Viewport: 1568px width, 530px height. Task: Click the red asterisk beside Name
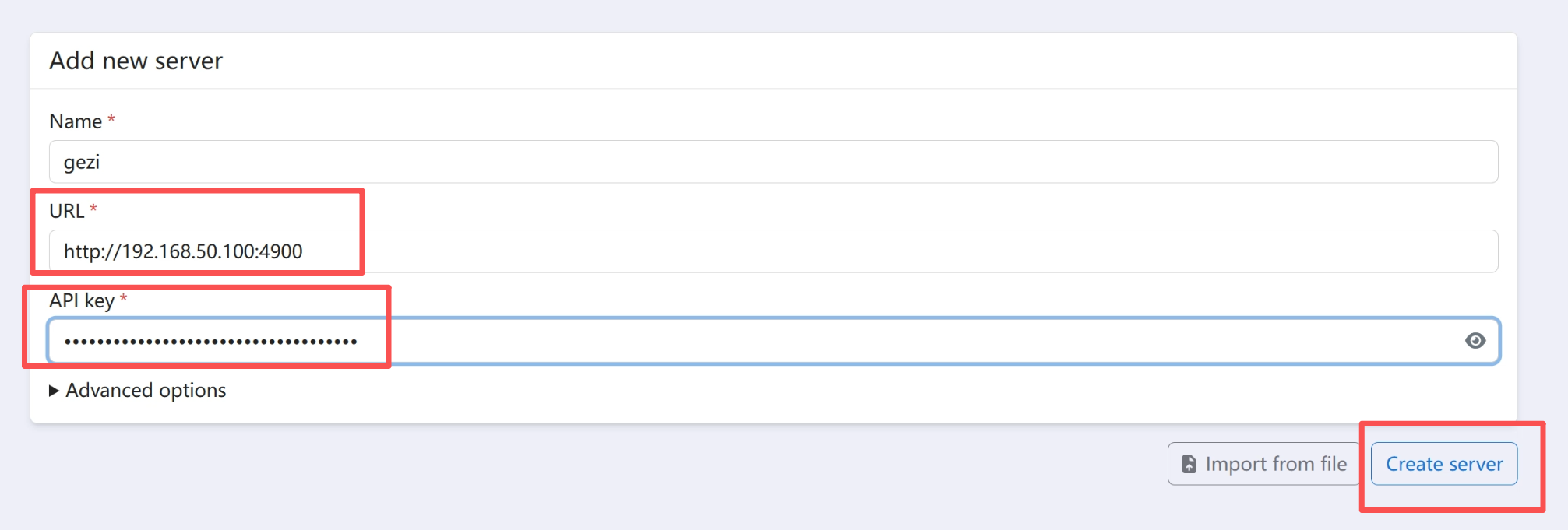click(x=111, y=120)
